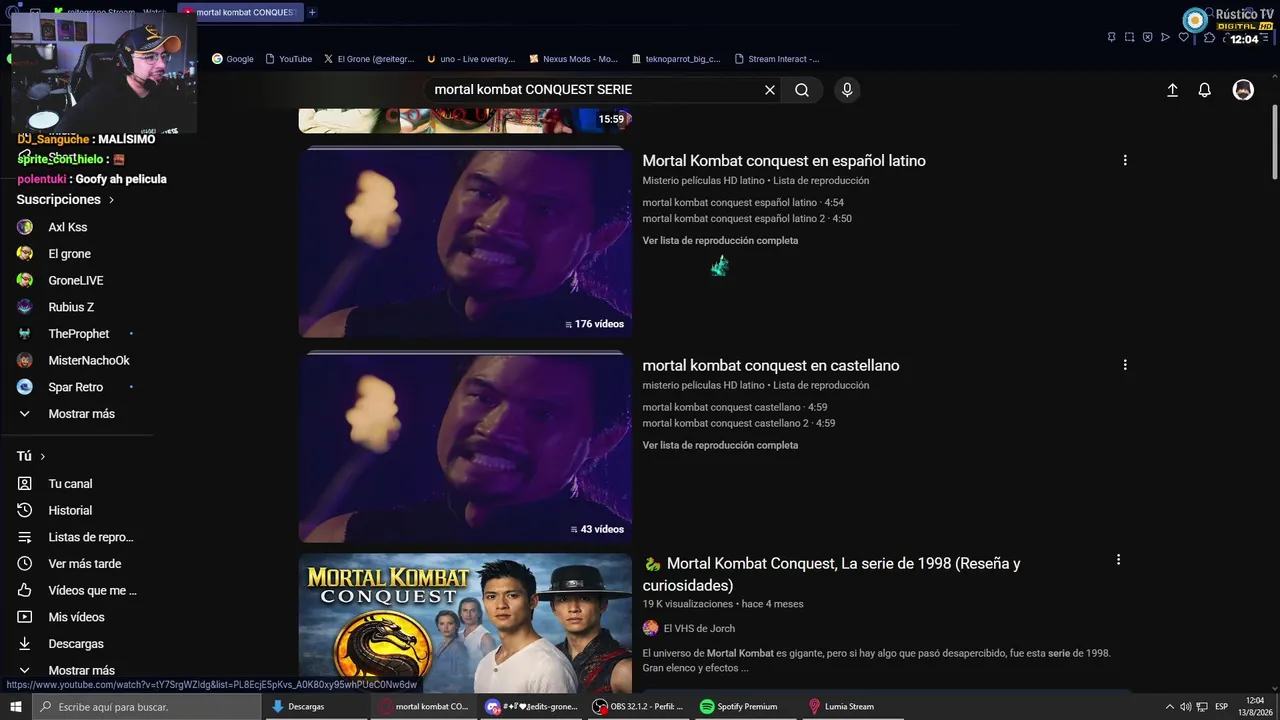Image resolution: width=1280 pixels, height=720 pixels.
Task: Open Mis vídeos in sidebar
Action: pyautogui.click(x=77, y=617)
